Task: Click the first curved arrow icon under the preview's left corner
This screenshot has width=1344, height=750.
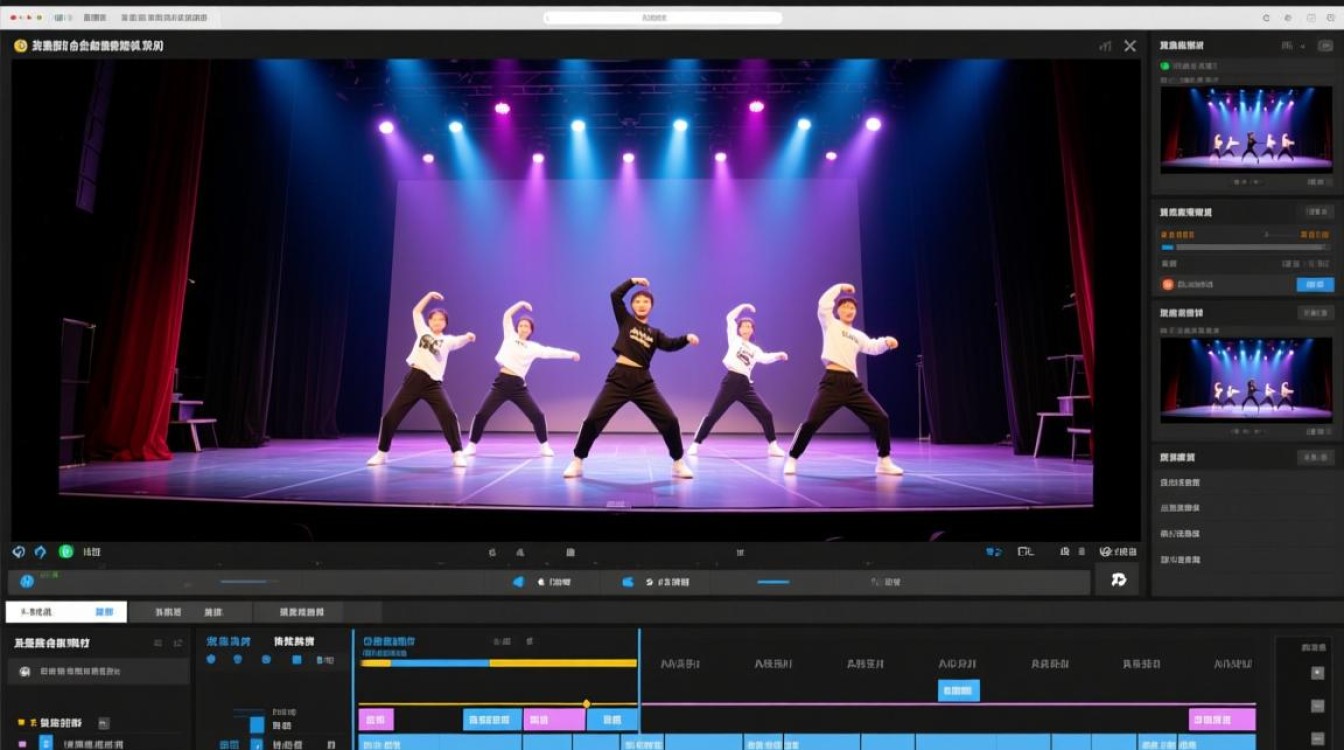Action: click(x=19, y=551)
